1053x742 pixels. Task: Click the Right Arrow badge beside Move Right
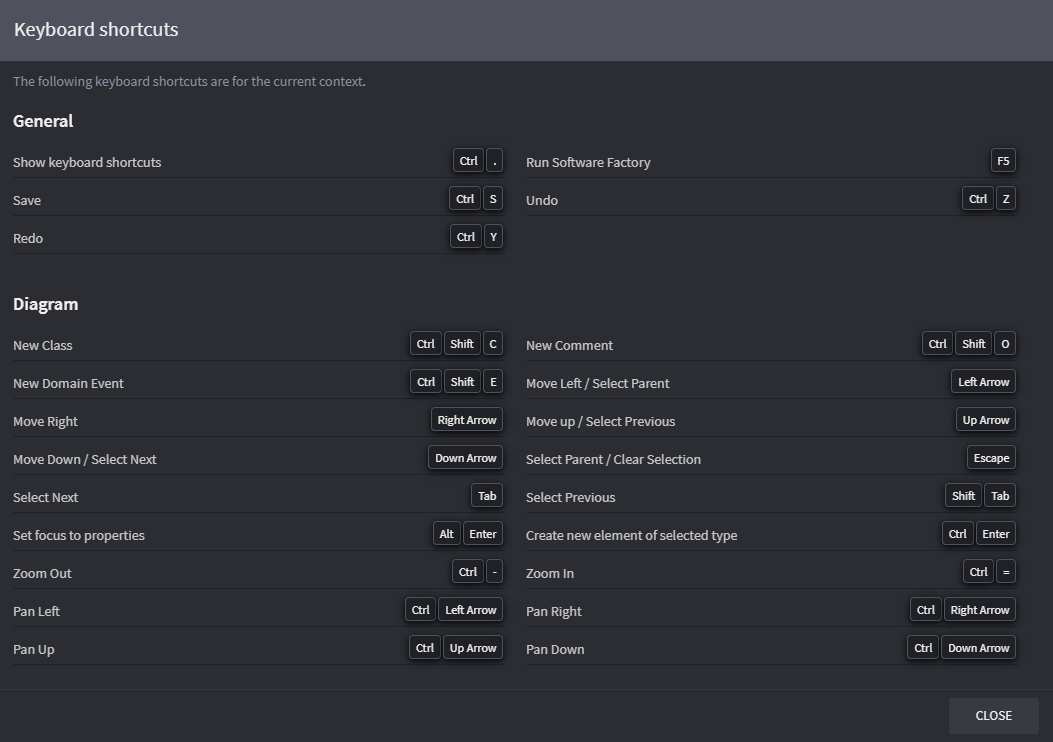(467, 420)
